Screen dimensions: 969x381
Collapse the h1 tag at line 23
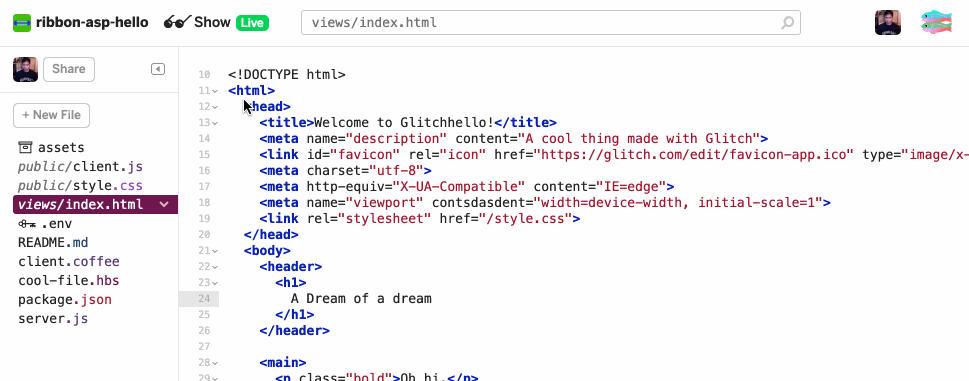coord(215,283)
